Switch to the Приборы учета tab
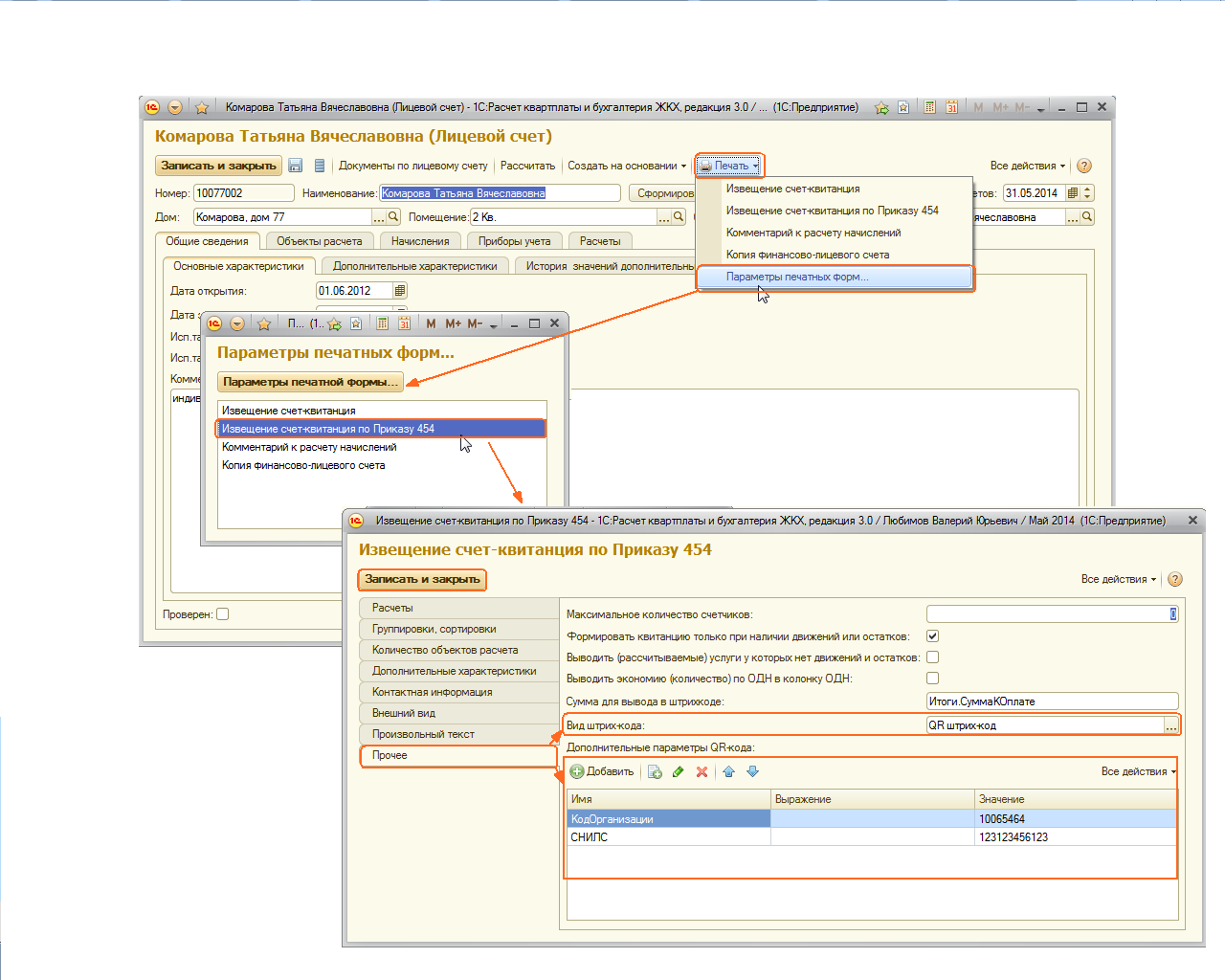The height and width of the screenshot is (980, 1225). pos(514,241)
